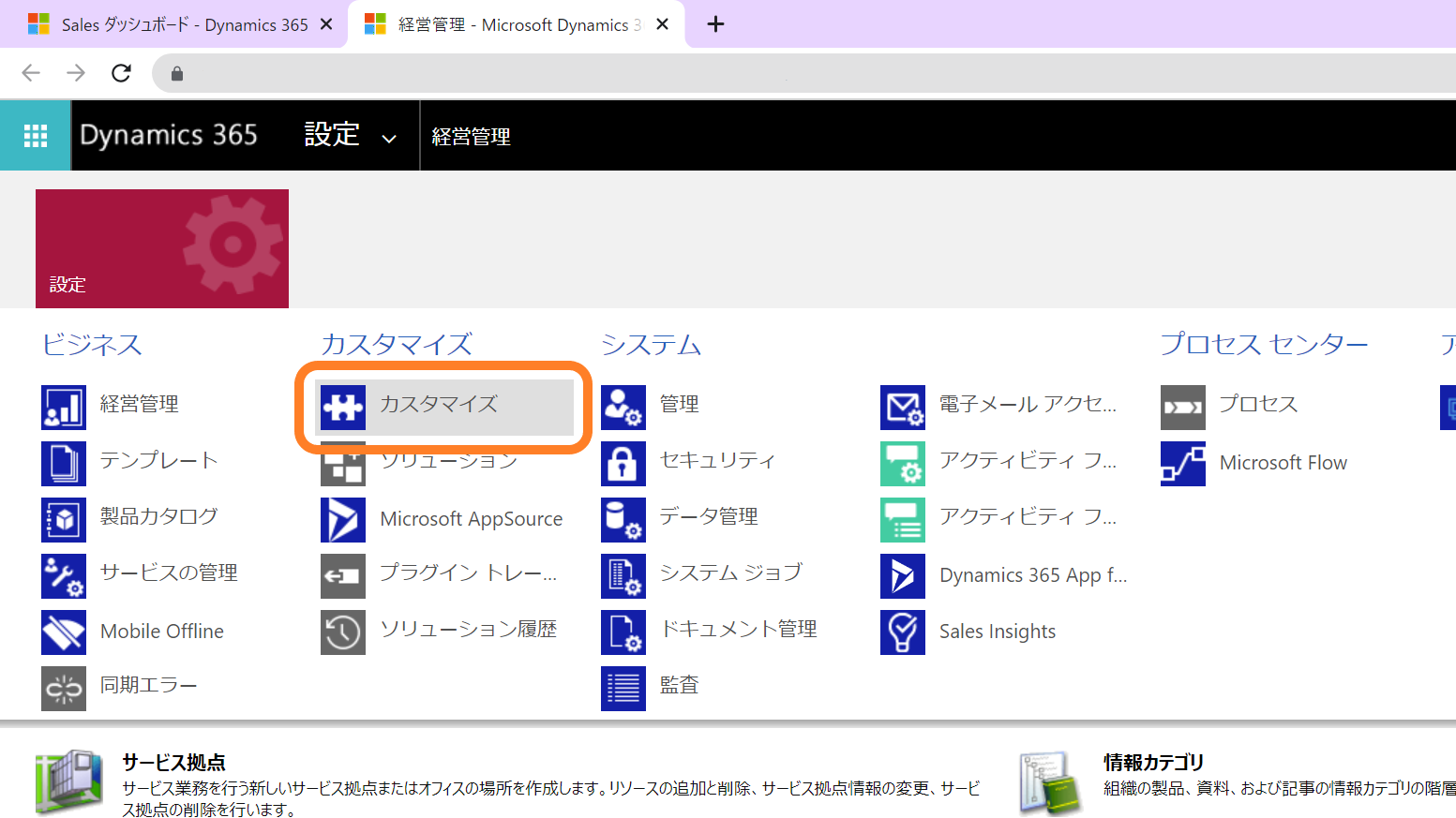Screen dimensions: 1456x818
Task: Open the サービス拠点 heading link
Action: pos(173,762)
